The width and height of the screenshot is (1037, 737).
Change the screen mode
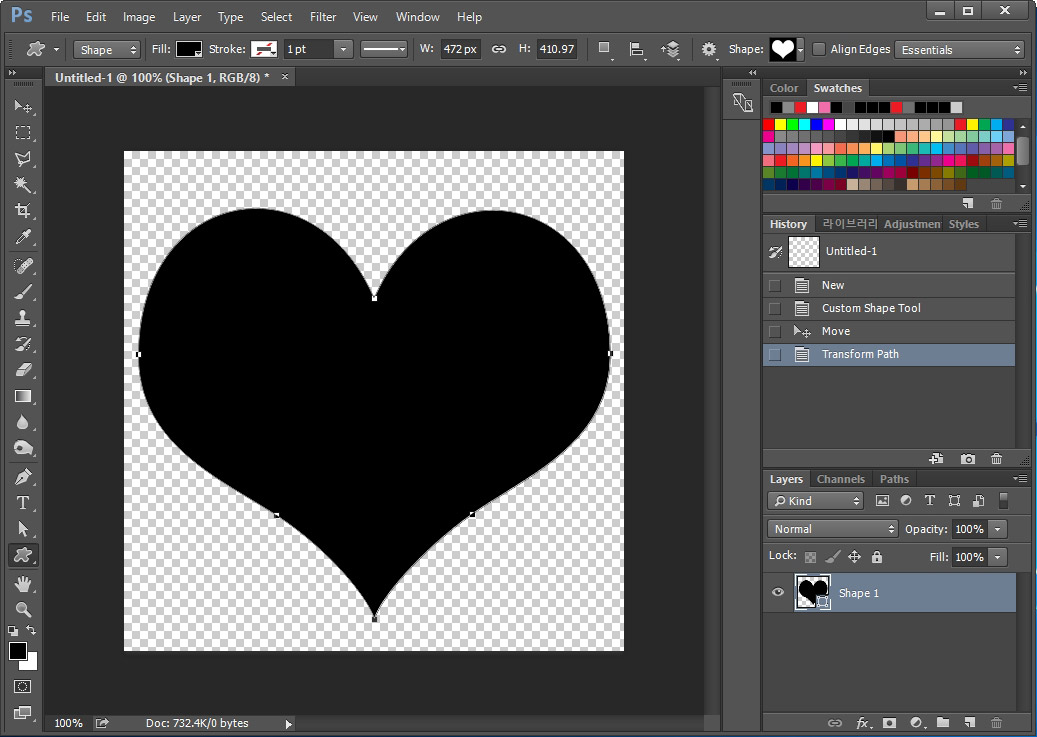pyautogui.click(x=22, y=713)
